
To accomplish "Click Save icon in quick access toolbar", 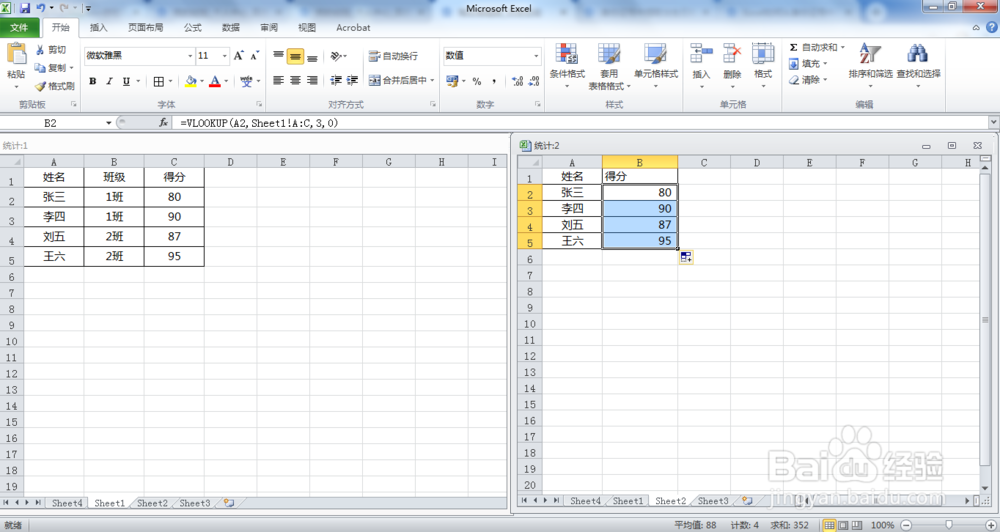I will (x=25, y=8).
